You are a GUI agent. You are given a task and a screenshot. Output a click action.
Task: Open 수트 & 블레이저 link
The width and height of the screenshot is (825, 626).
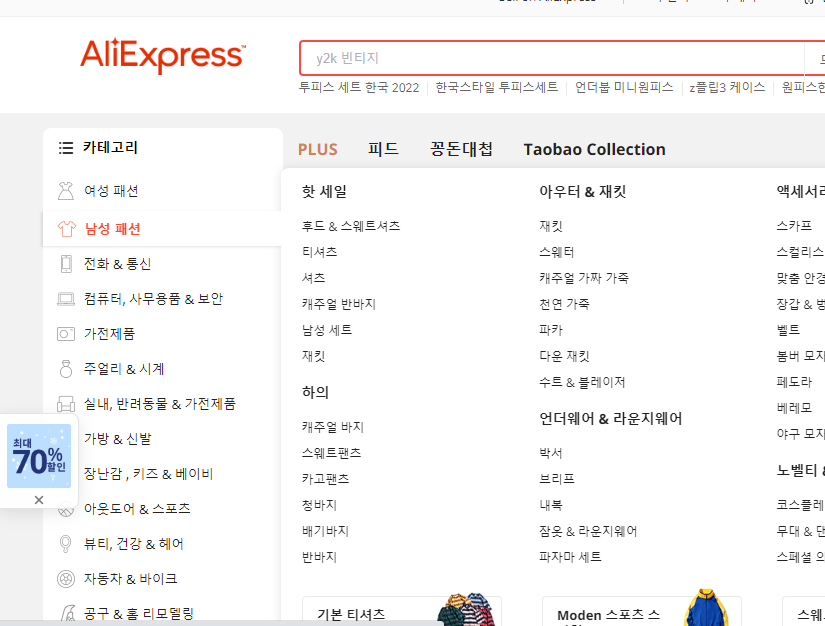point(582,382)
